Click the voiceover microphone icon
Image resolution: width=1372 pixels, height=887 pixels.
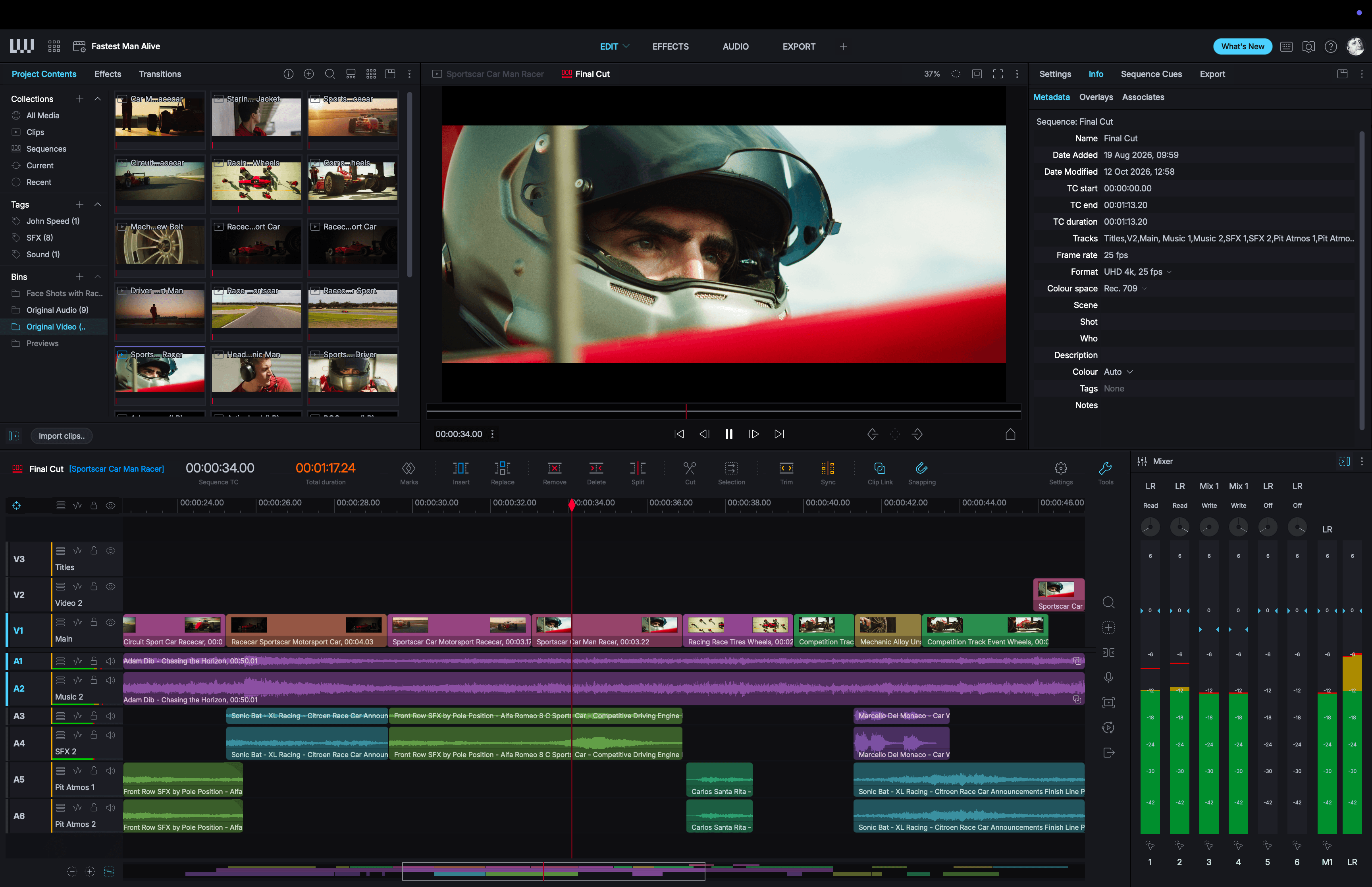point(1108,677)
